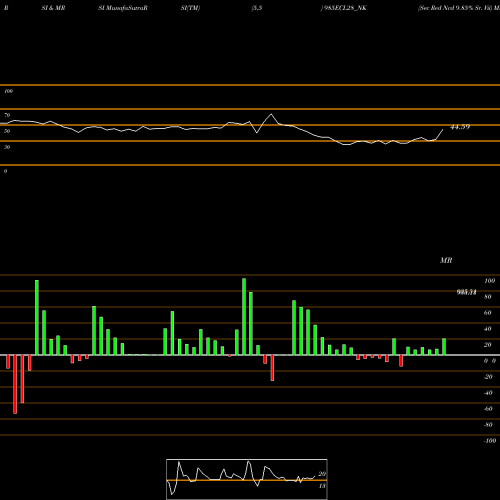Click the "MR" label above the bar chart
This screenshot has width=500, height=500.
click(x=446, y=260)
